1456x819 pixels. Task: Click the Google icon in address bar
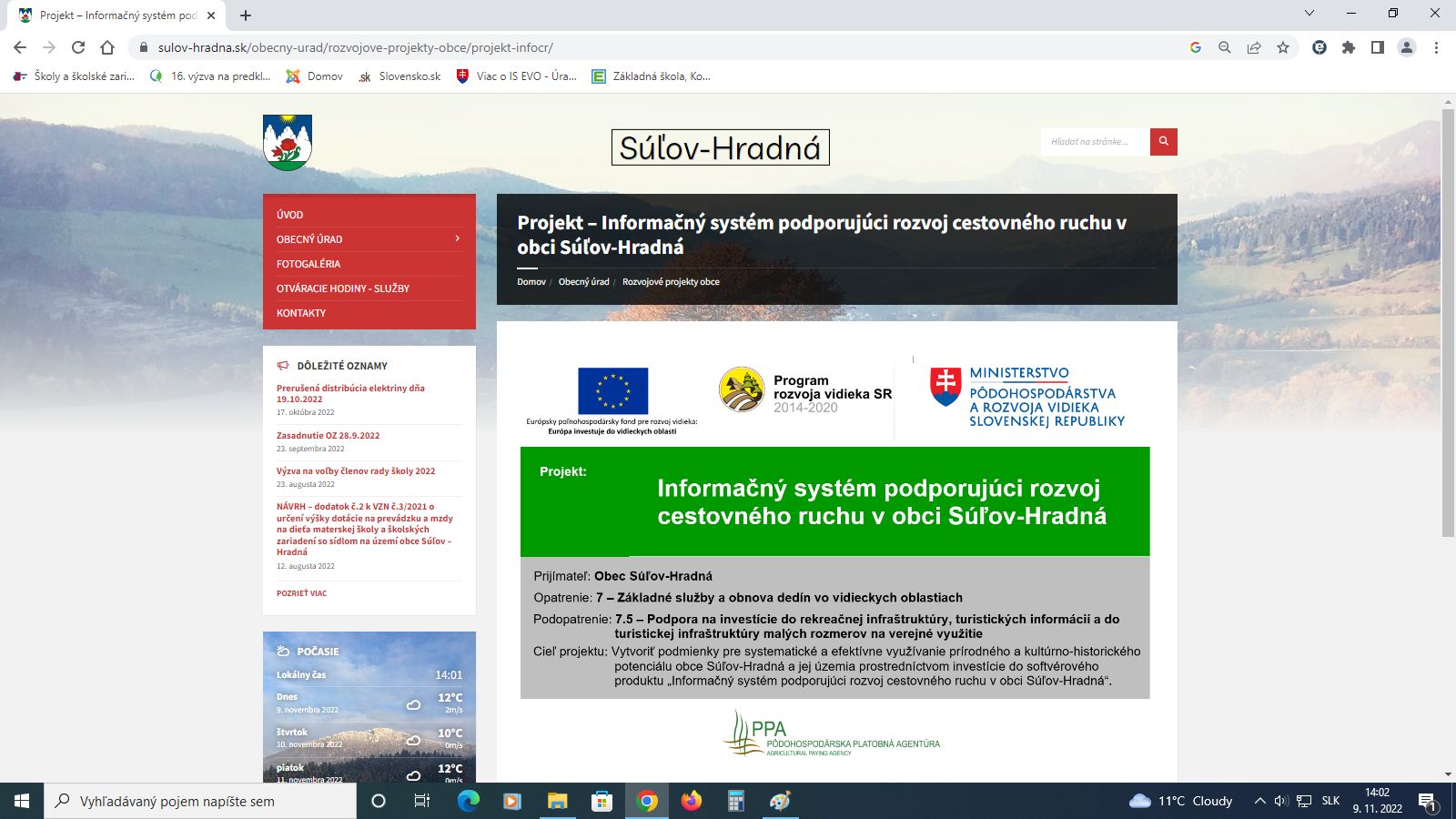(1196, 47)
